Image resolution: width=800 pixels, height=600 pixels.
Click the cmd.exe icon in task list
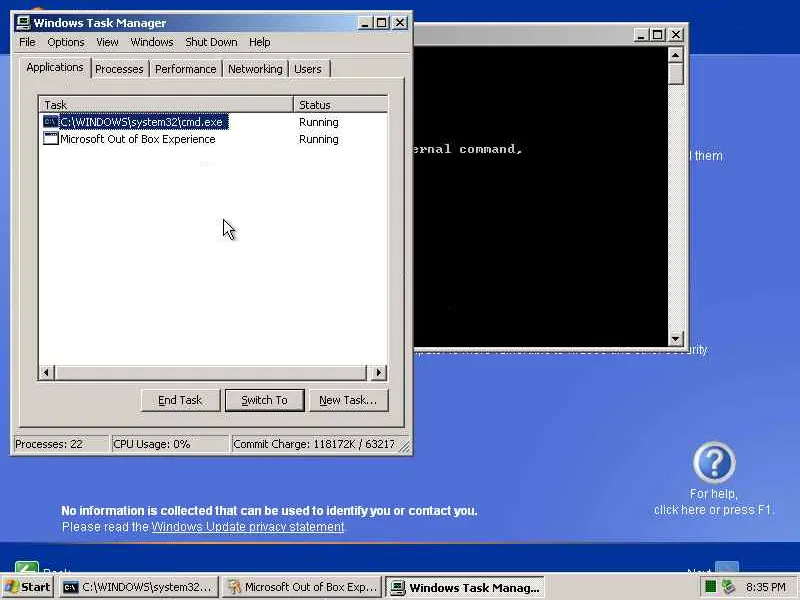coord(51,122)
